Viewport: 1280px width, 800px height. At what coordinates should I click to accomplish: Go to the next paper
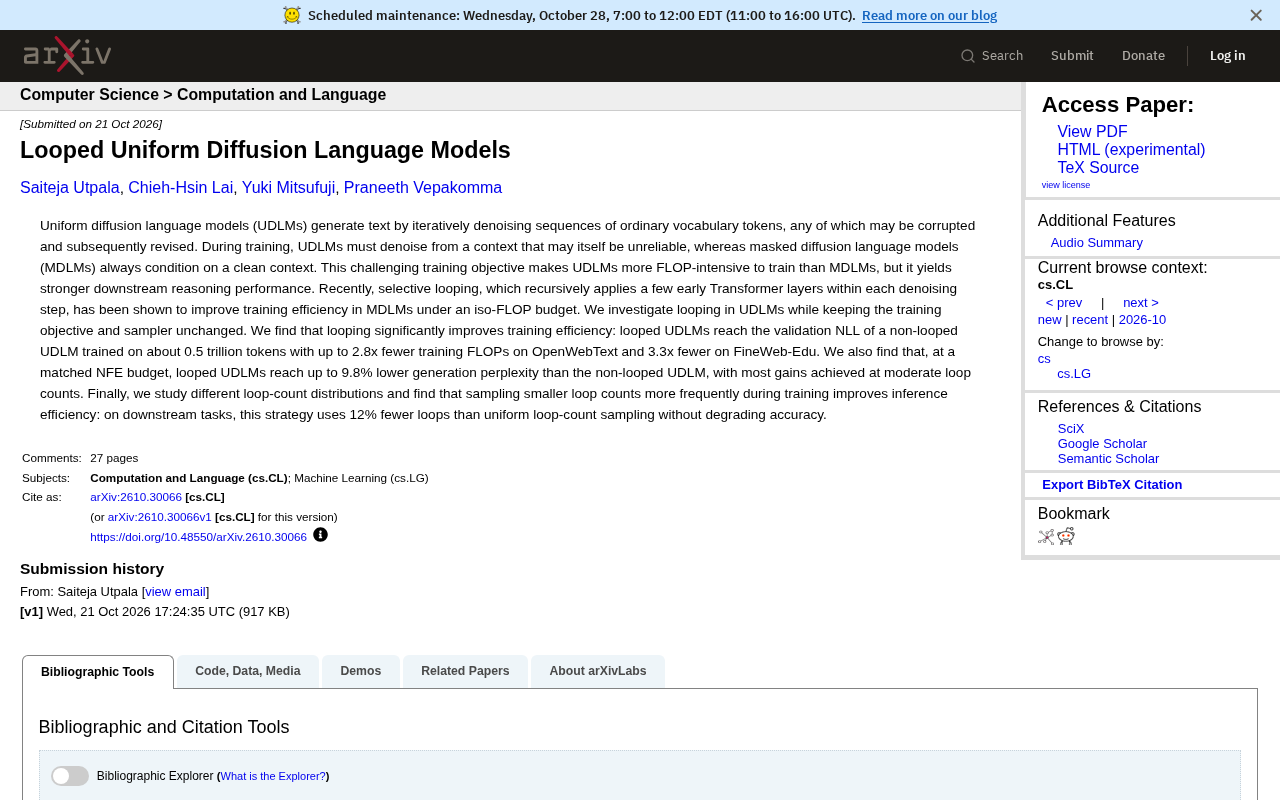(1141, 303)
